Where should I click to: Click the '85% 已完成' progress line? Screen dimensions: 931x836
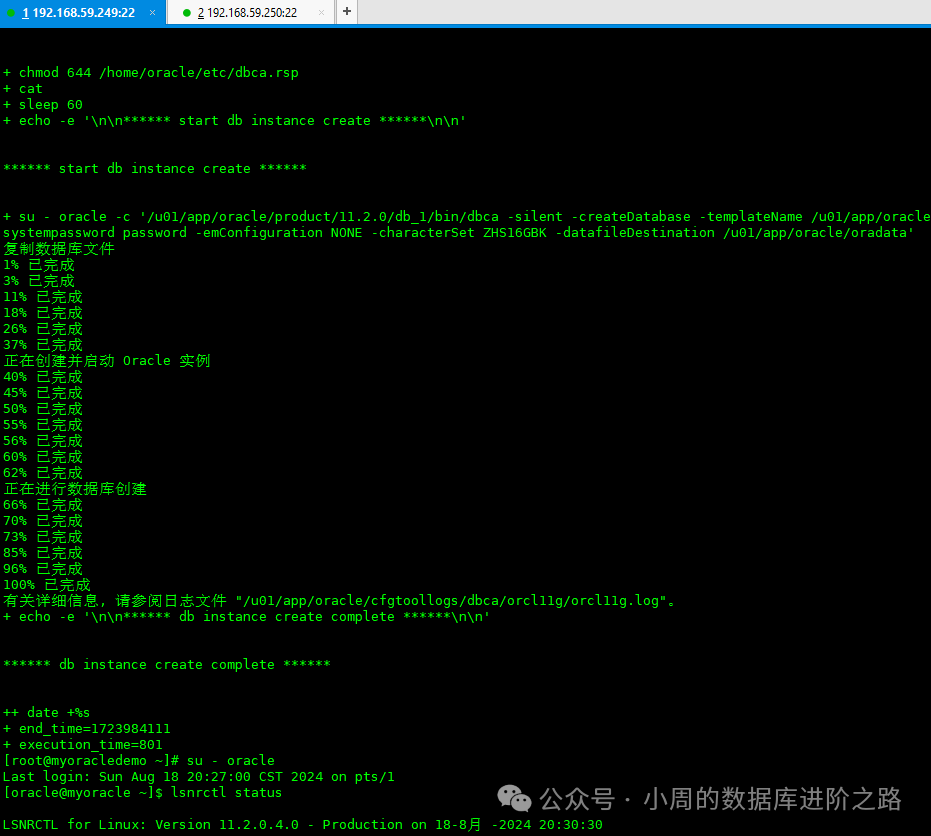[43, 553]
